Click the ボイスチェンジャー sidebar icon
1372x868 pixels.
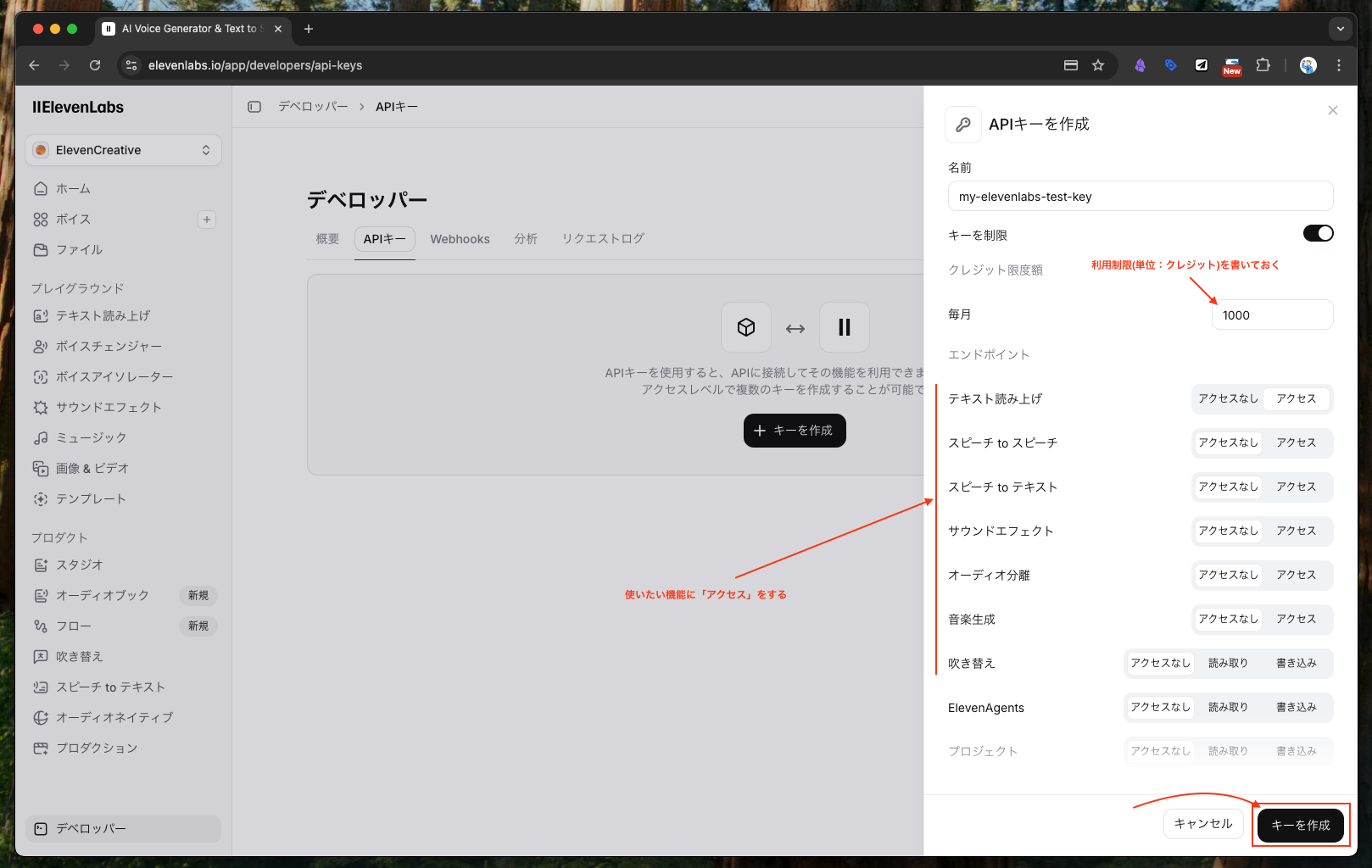pyautogui.click(x=41, y=346)
